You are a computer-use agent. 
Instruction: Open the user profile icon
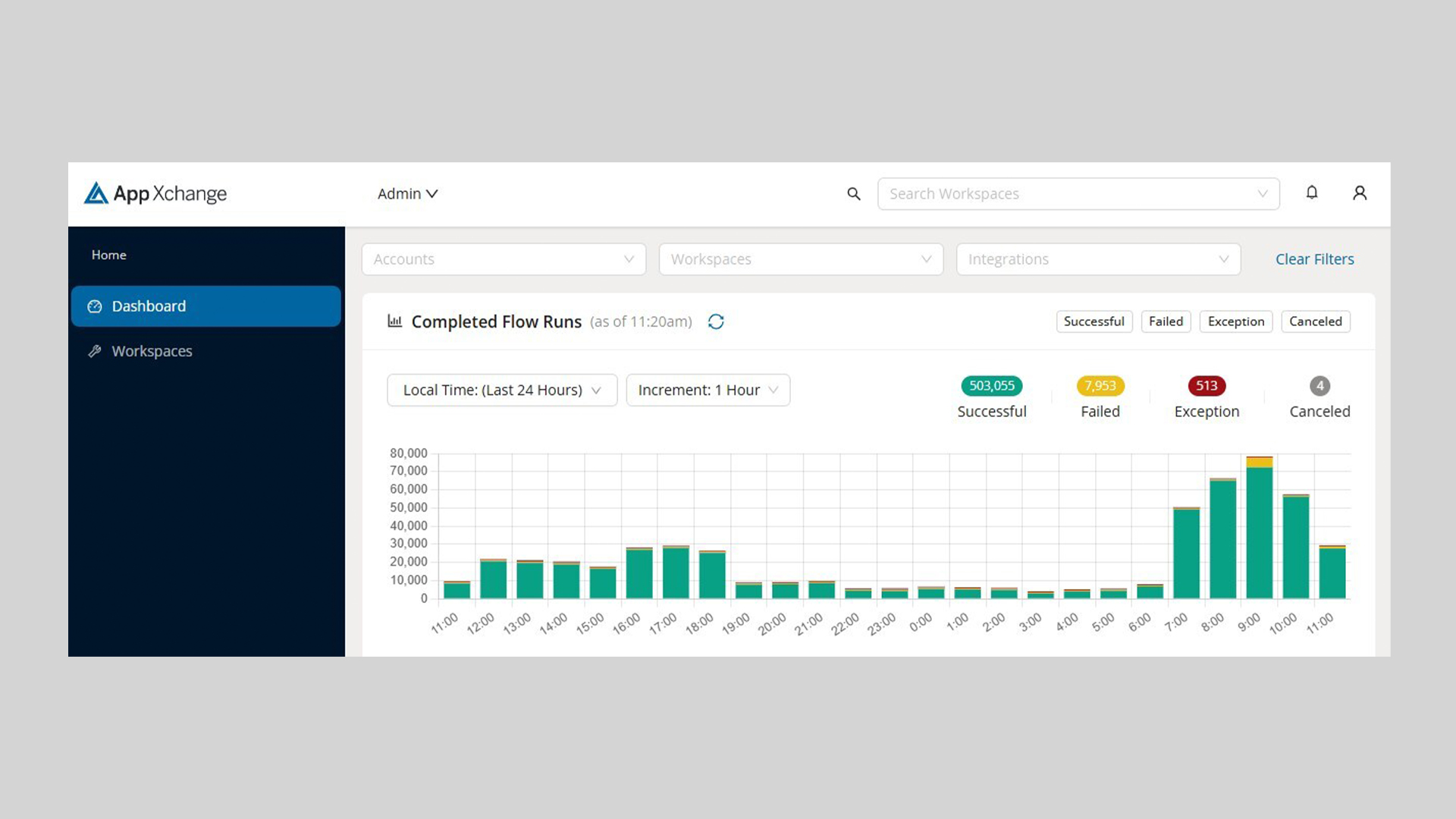coord(1360,193)
